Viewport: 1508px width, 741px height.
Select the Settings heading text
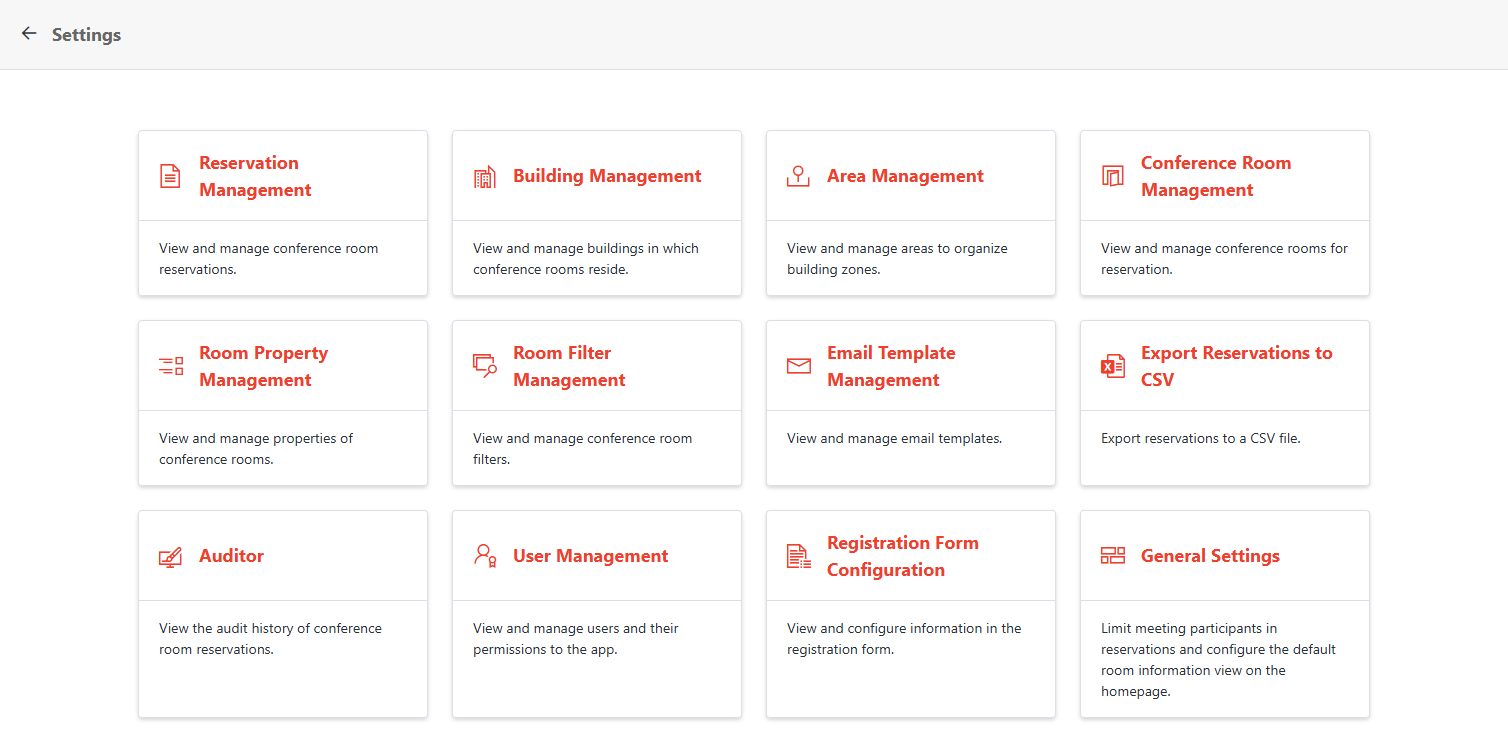tap(86, 34)
